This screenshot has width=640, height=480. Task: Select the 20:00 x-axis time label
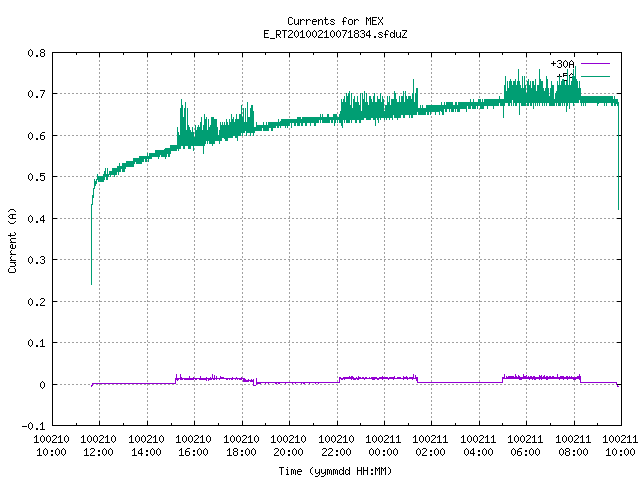pos(288,452)
